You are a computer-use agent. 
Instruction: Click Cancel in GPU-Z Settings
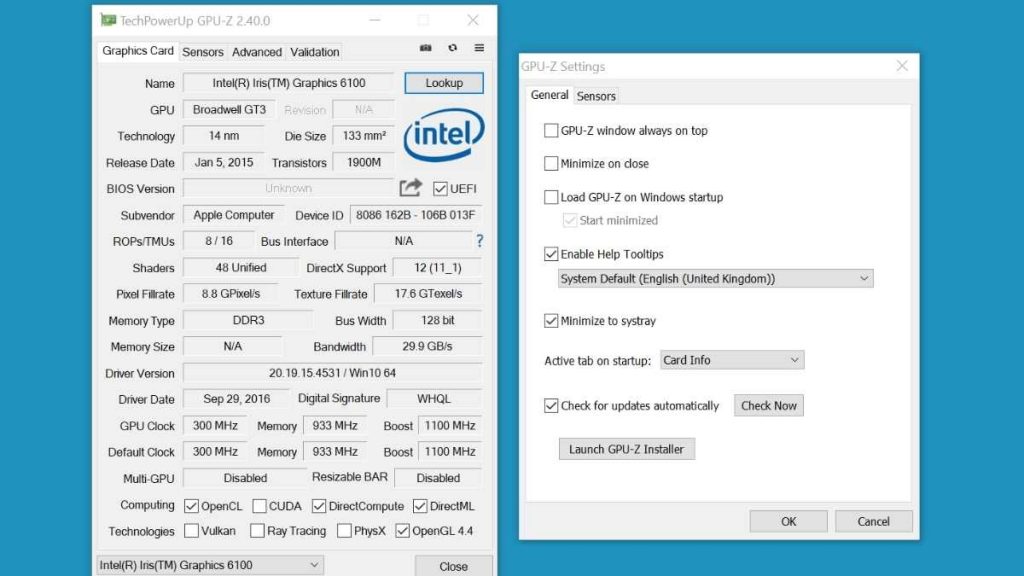(x=873, y=521)
